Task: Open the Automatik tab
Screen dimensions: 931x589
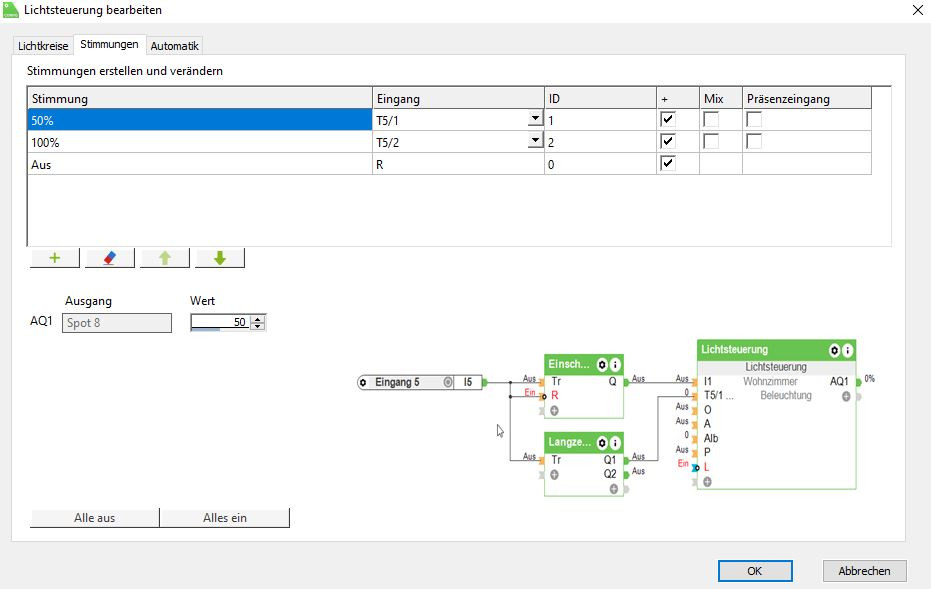Action: (x=174, y=46)
